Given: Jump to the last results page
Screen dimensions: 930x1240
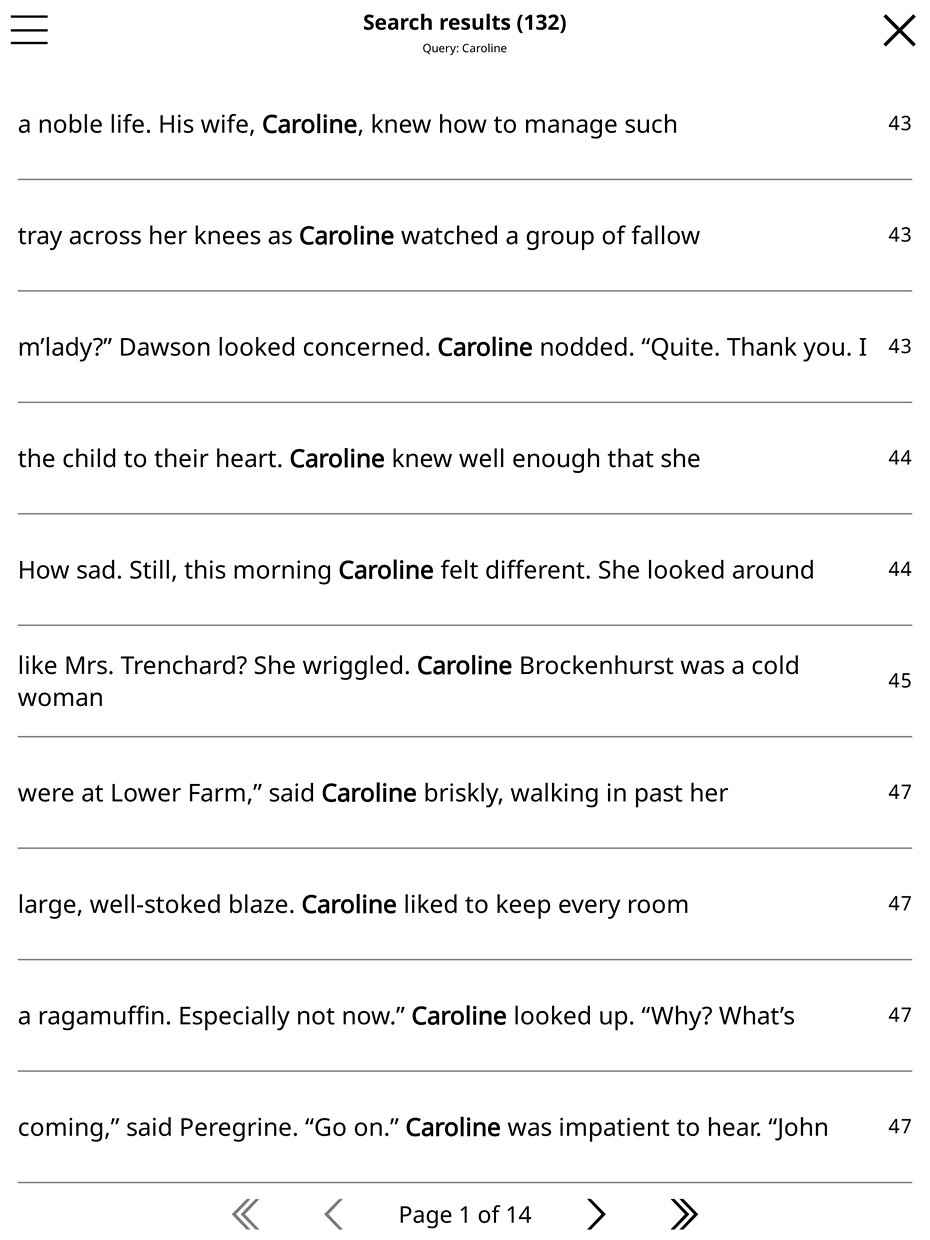Looking at the screenshot, I should click(x=684, y=1215).
